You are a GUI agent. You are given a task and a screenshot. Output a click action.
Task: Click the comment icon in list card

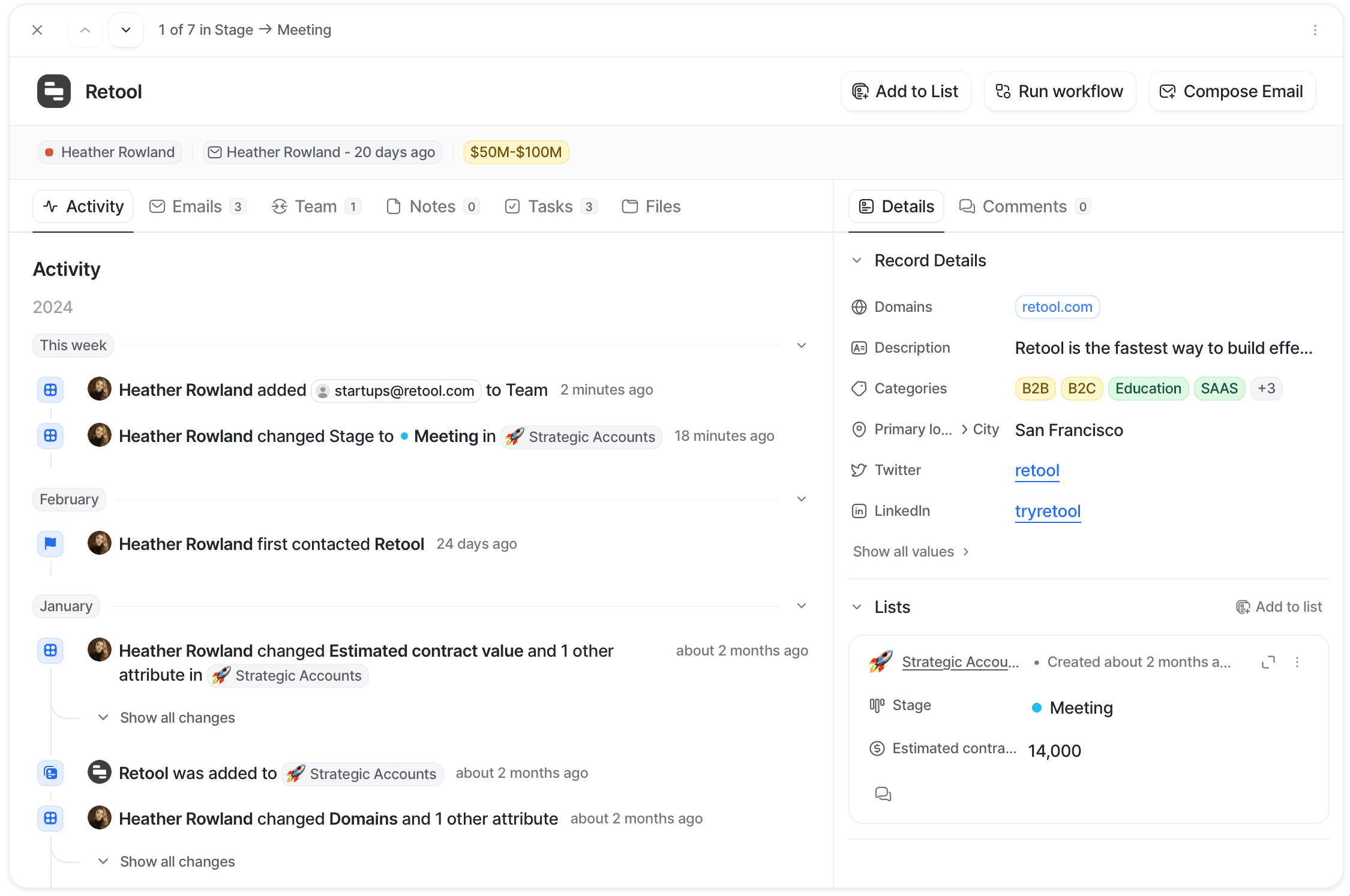click(x=883, y=794)
